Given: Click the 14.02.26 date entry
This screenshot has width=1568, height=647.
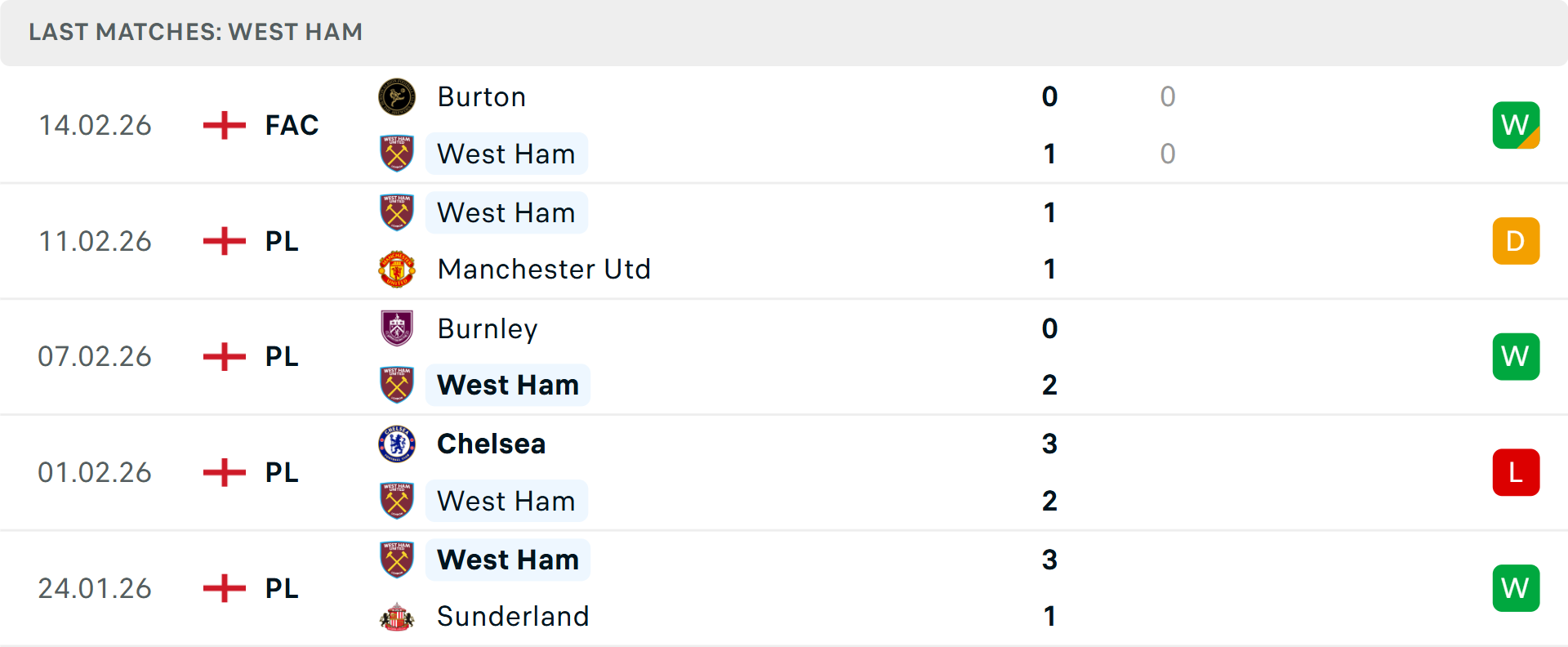Looking at the screenshot, I should click(95, 125).
